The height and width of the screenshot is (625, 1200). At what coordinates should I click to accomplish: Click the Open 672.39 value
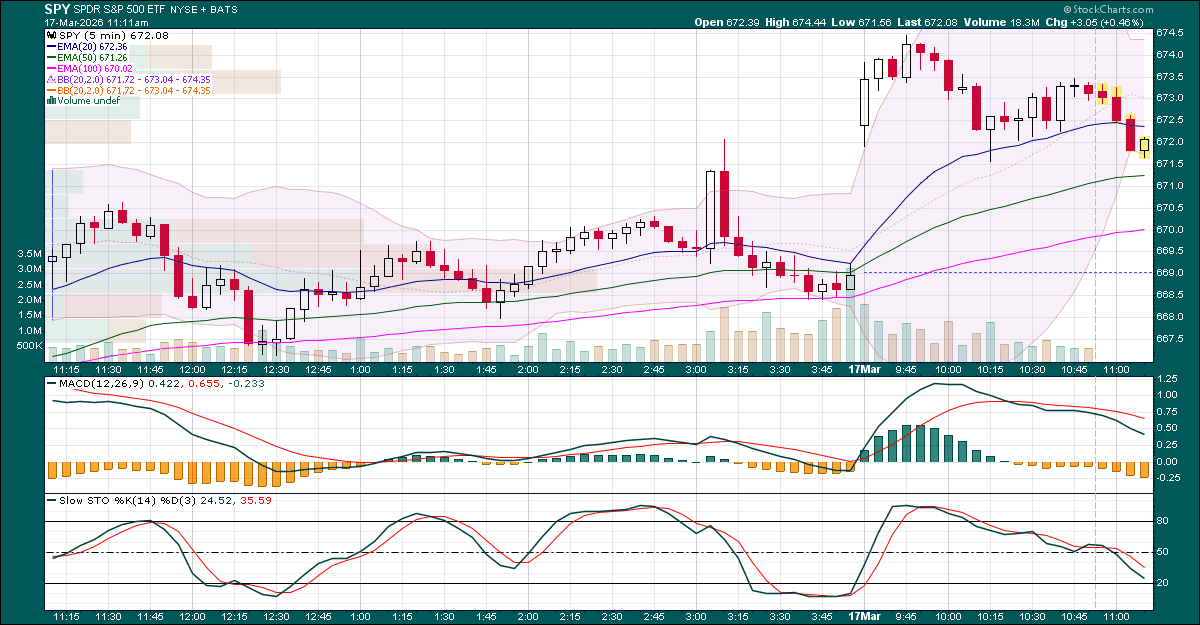729,22
